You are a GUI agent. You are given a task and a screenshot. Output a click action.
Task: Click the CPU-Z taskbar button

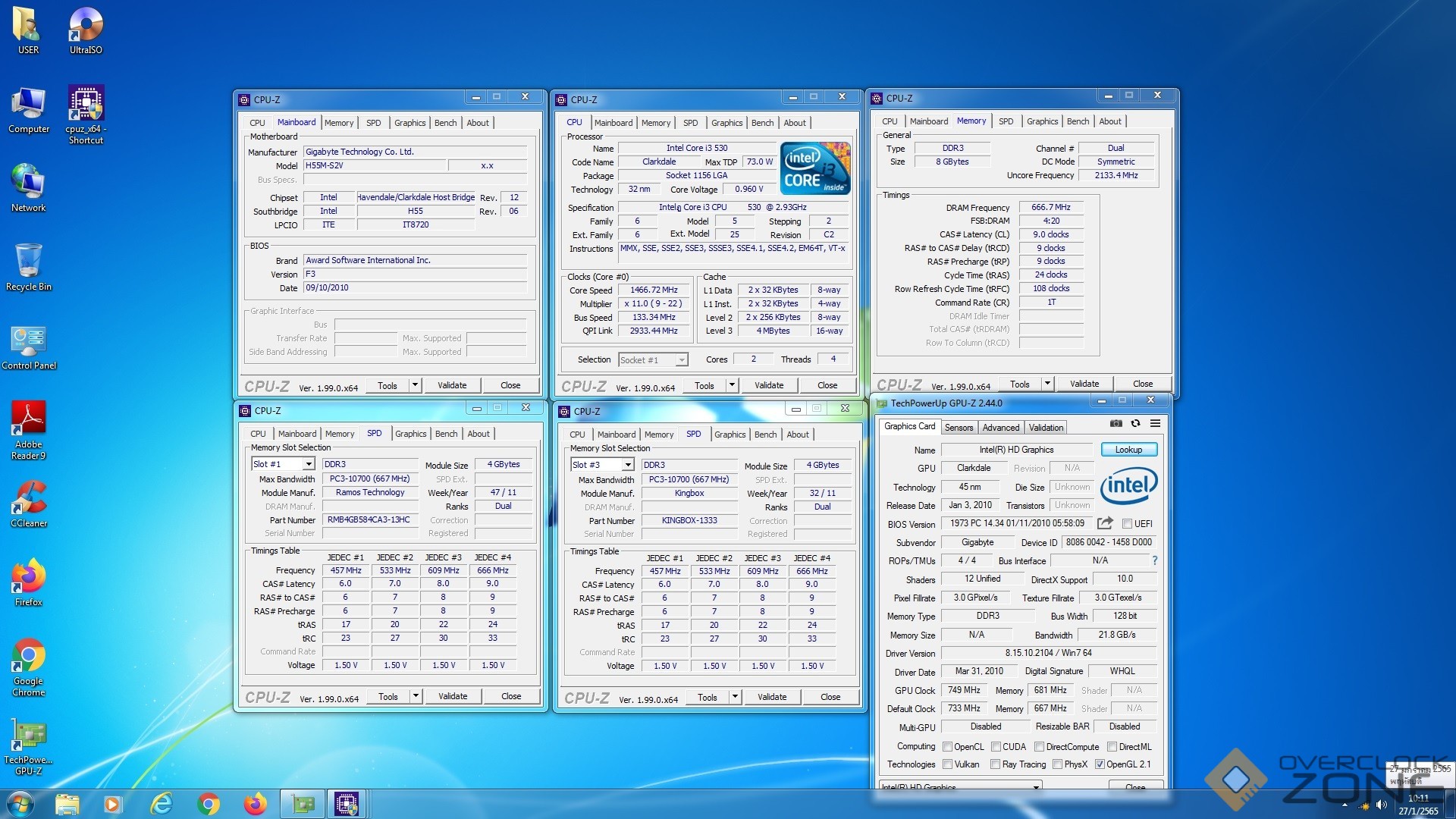pos(347,804)
